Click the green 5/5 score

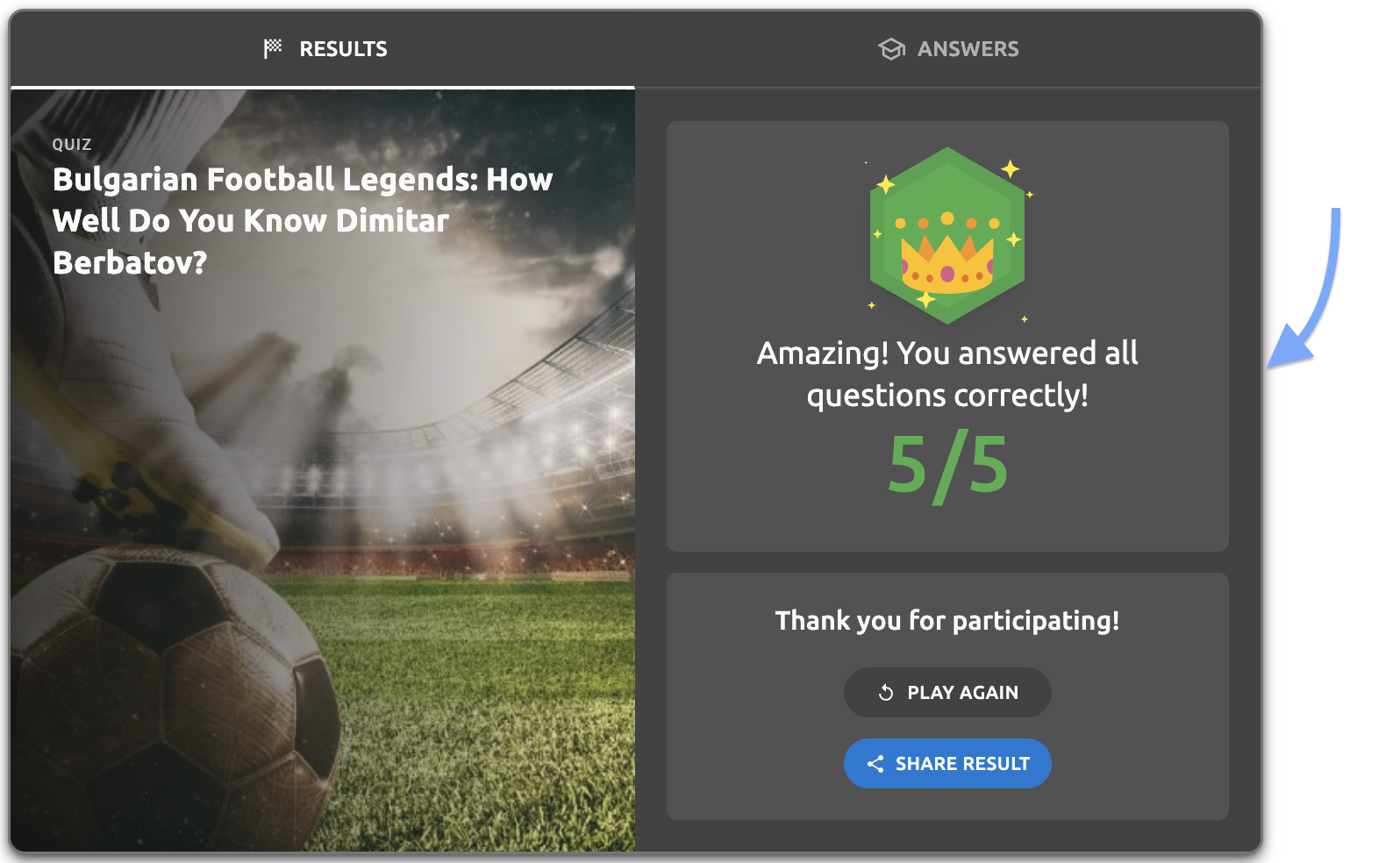(947, 465)
